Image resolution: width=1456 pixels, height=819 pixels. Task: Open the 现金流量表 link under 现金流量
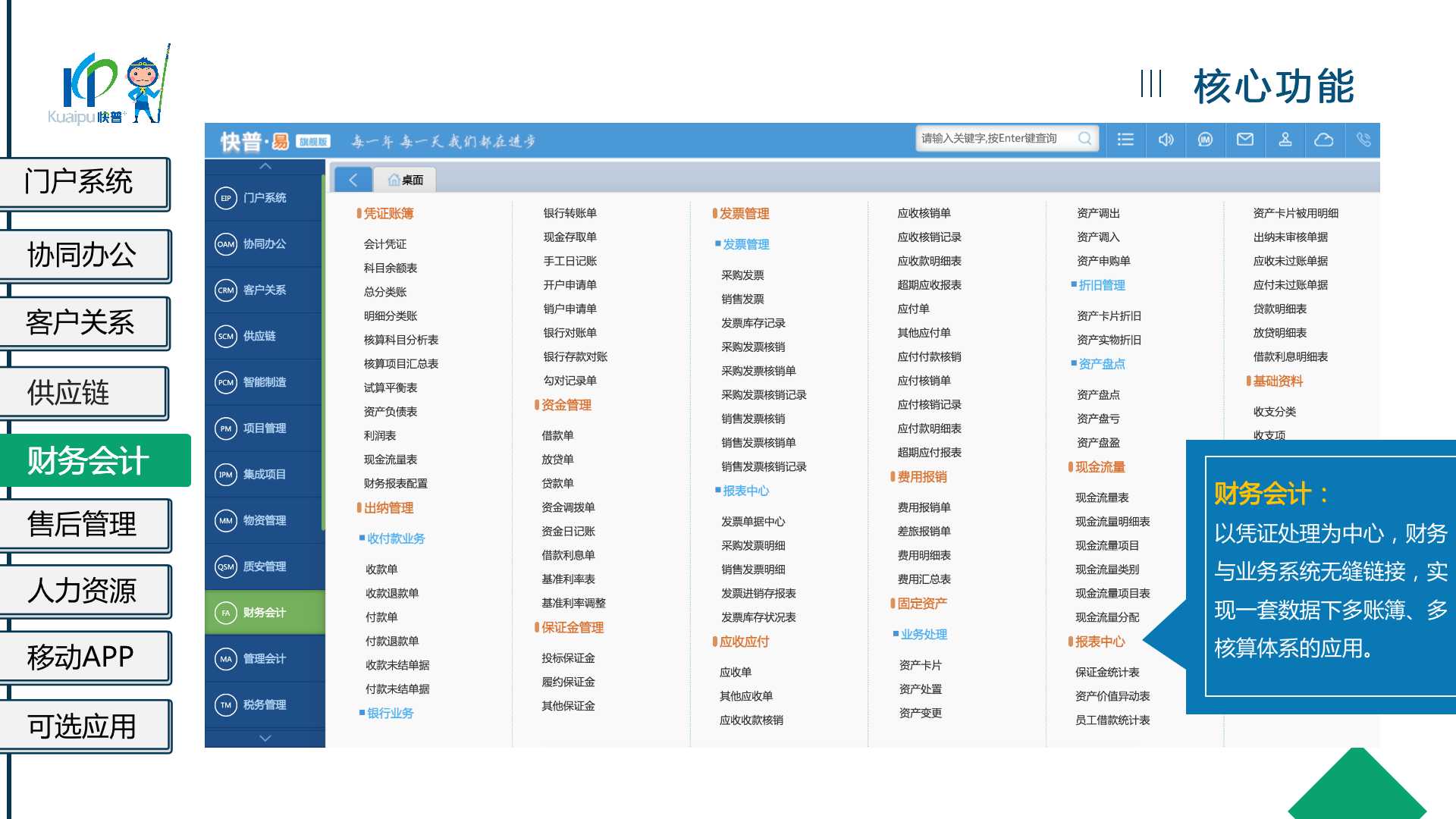(1102, 497)
